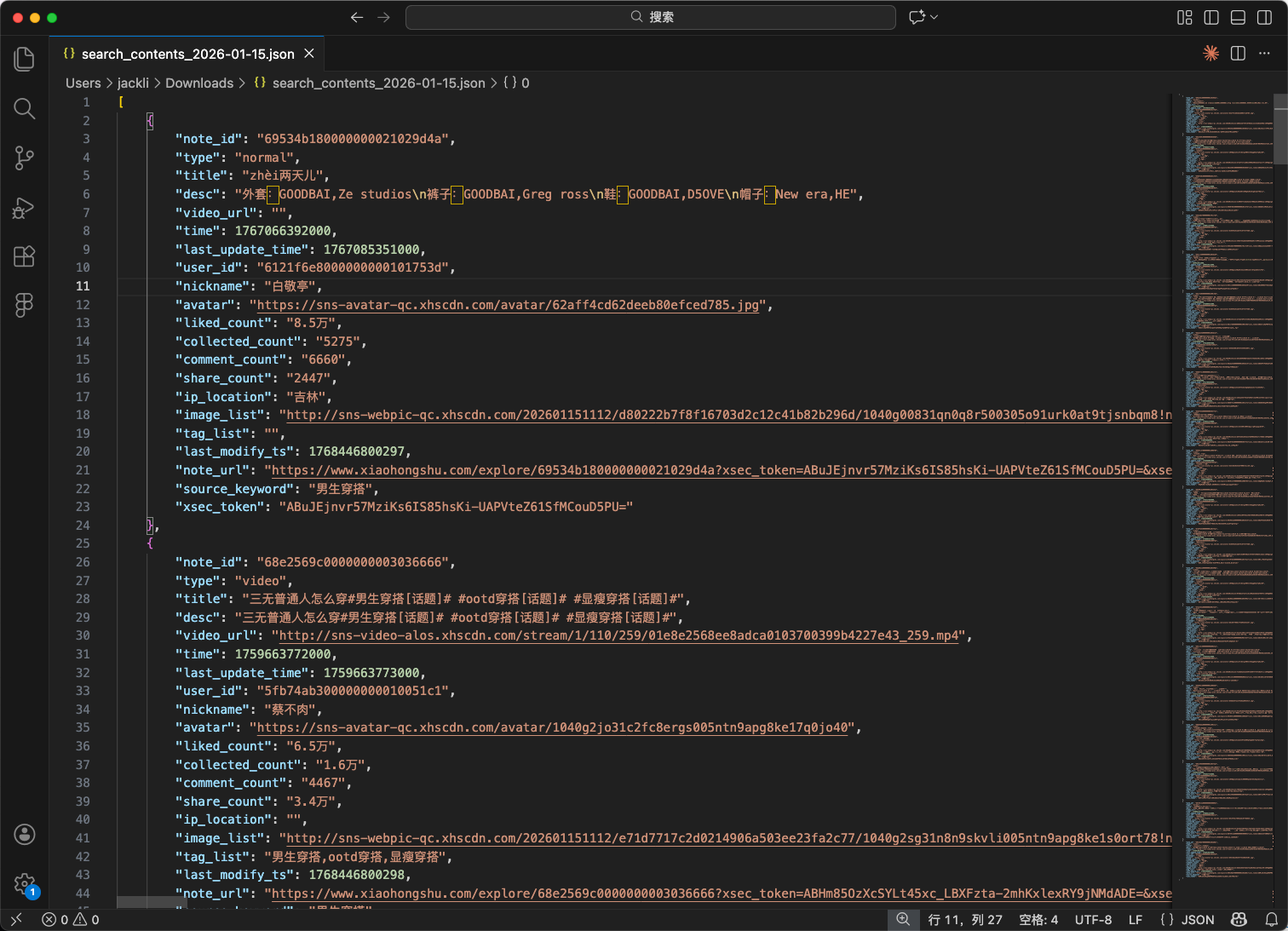Open the Run and Debug view
This screenshot has width=1288, height=931.
[x=24, y=208]
